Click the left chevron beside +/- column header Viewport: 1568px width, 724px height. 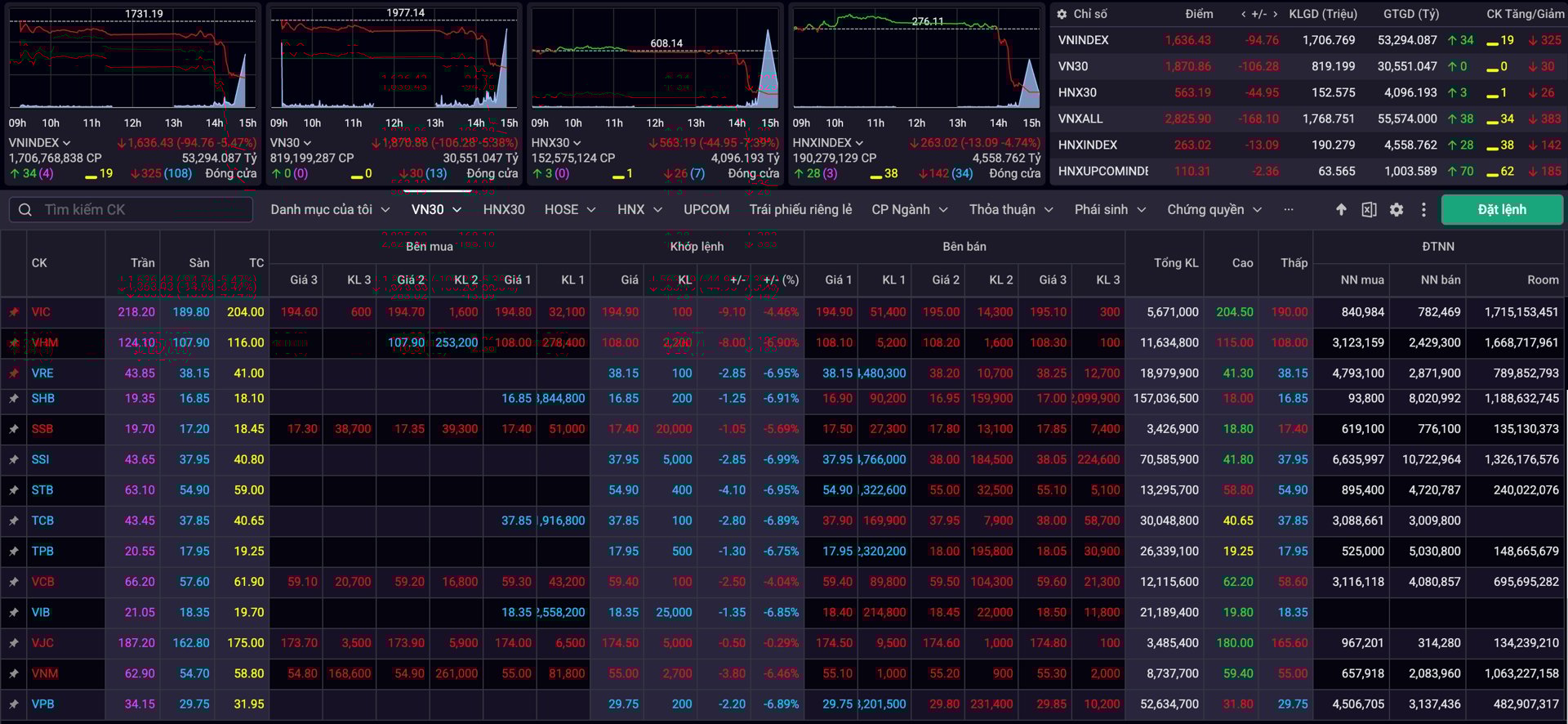[x=1244, y=14]
